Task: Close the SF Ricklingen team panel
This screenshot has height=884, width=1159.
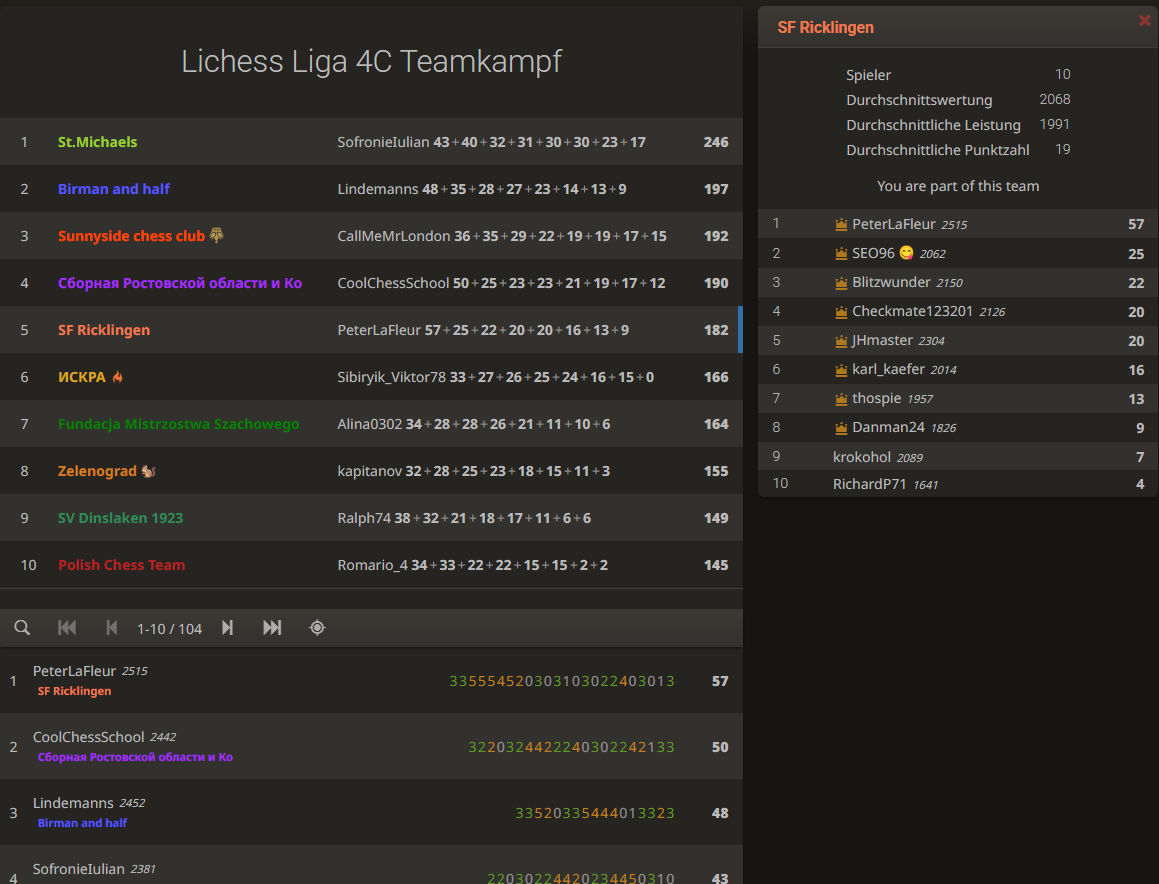Action: pyautogui.click(x=1144, y=19)
